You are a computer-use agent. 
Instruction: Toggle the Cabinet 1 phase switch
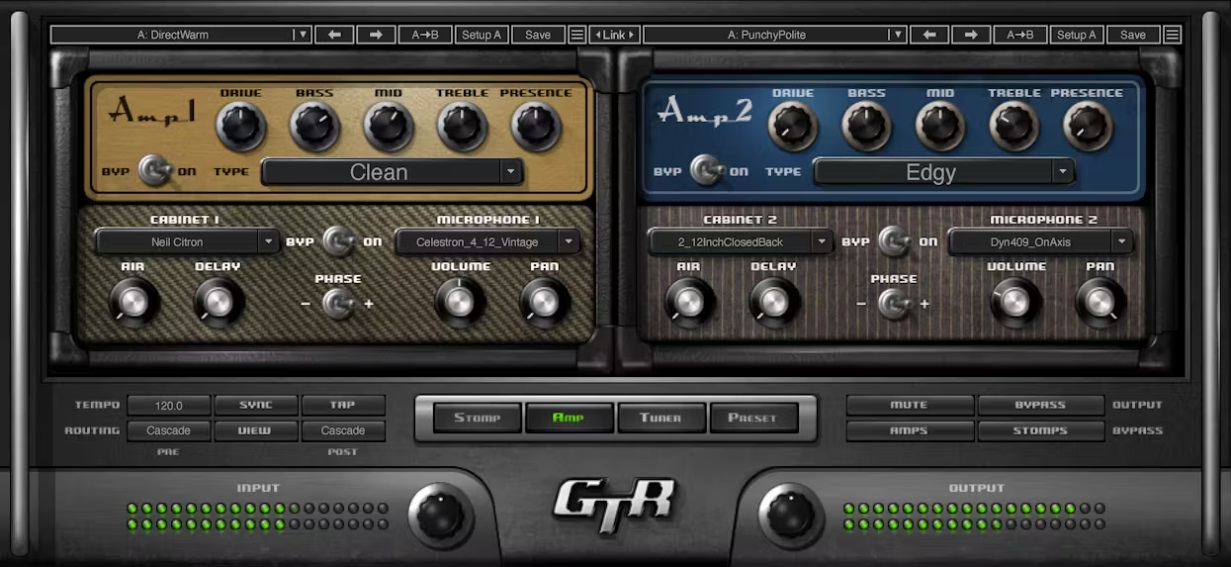pos(339,302)
